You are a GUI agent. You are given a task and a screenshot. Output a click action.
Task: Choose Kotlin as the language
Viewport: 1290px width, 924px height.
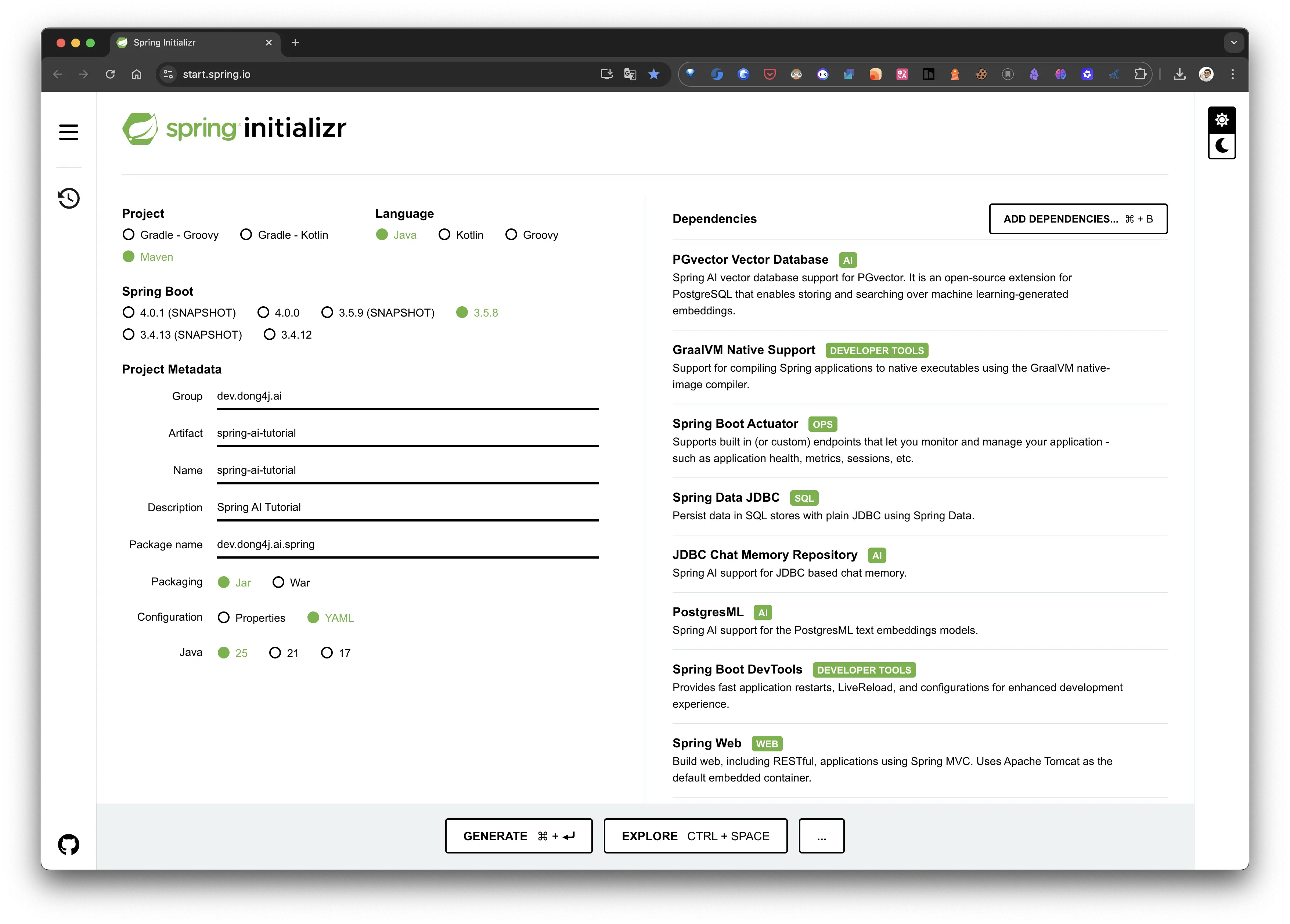[444, 235]
